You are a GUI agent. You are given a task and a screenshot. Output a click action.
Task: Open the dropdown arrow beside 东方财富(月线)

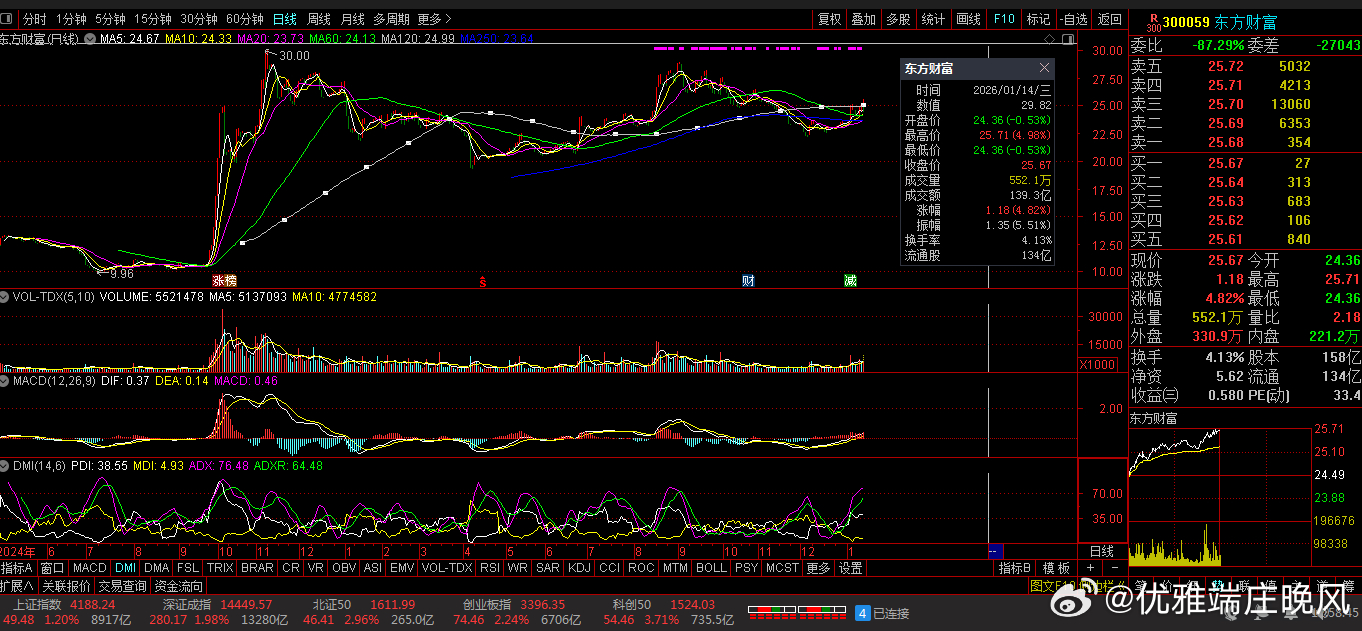pos(90,39)
